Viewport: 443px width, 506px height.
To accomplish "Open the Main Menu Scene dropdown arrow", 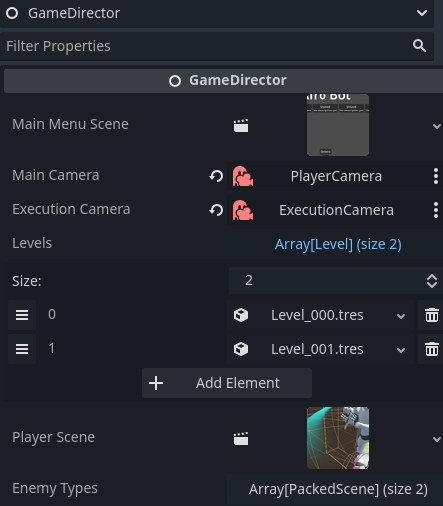I will click(x=437, y=126).
